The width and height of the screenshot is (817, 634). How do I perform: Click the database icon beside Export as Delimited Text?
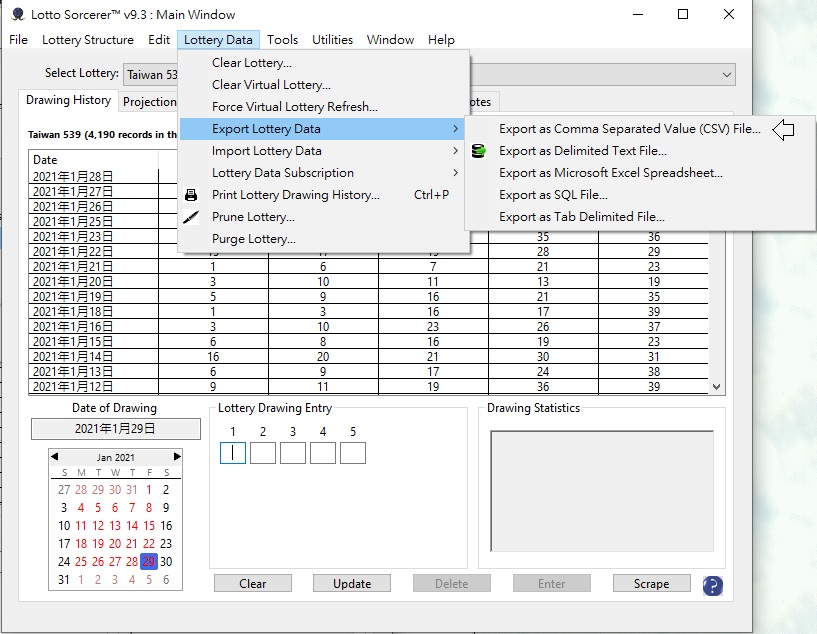tap(479, 151)
